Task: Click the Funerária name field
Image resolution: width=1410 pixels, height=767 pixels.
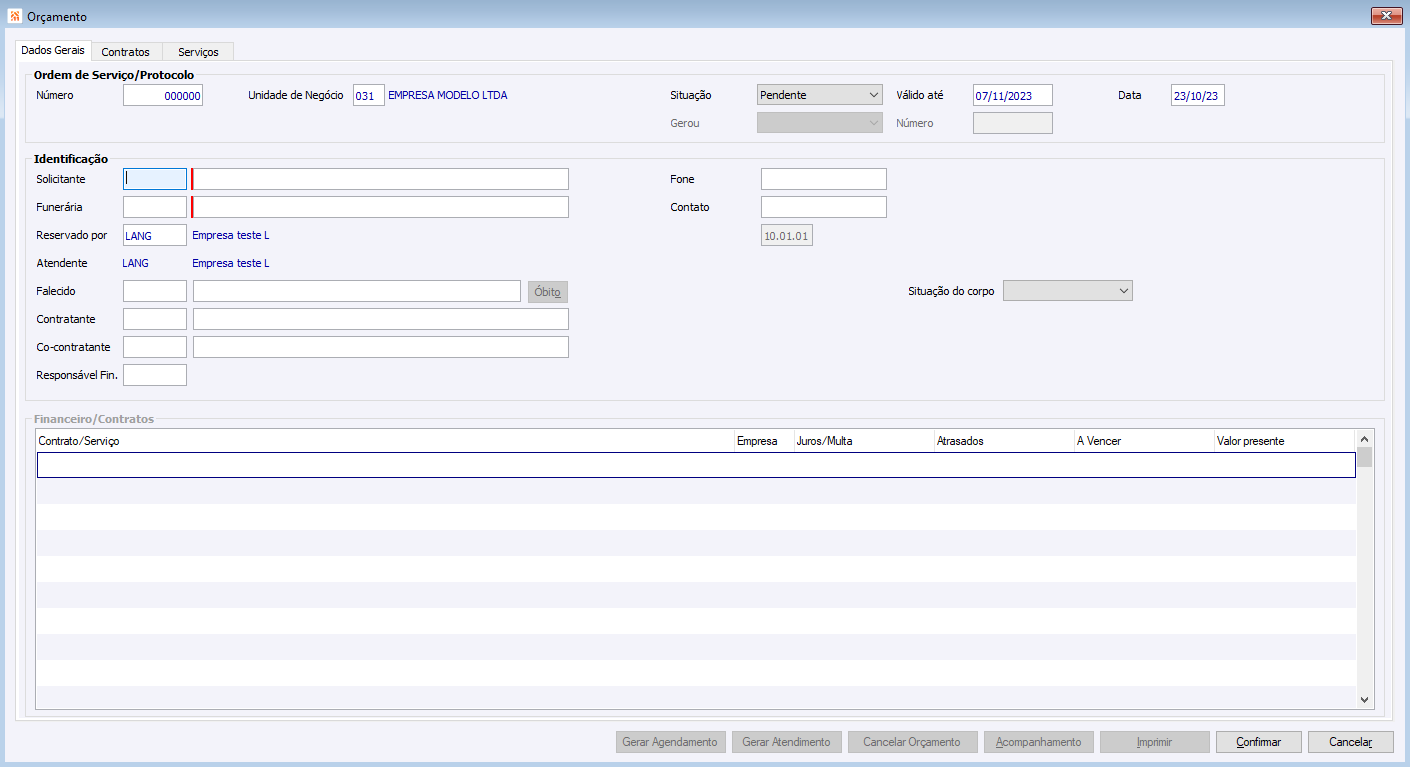Action: click(x=381, y=207)
